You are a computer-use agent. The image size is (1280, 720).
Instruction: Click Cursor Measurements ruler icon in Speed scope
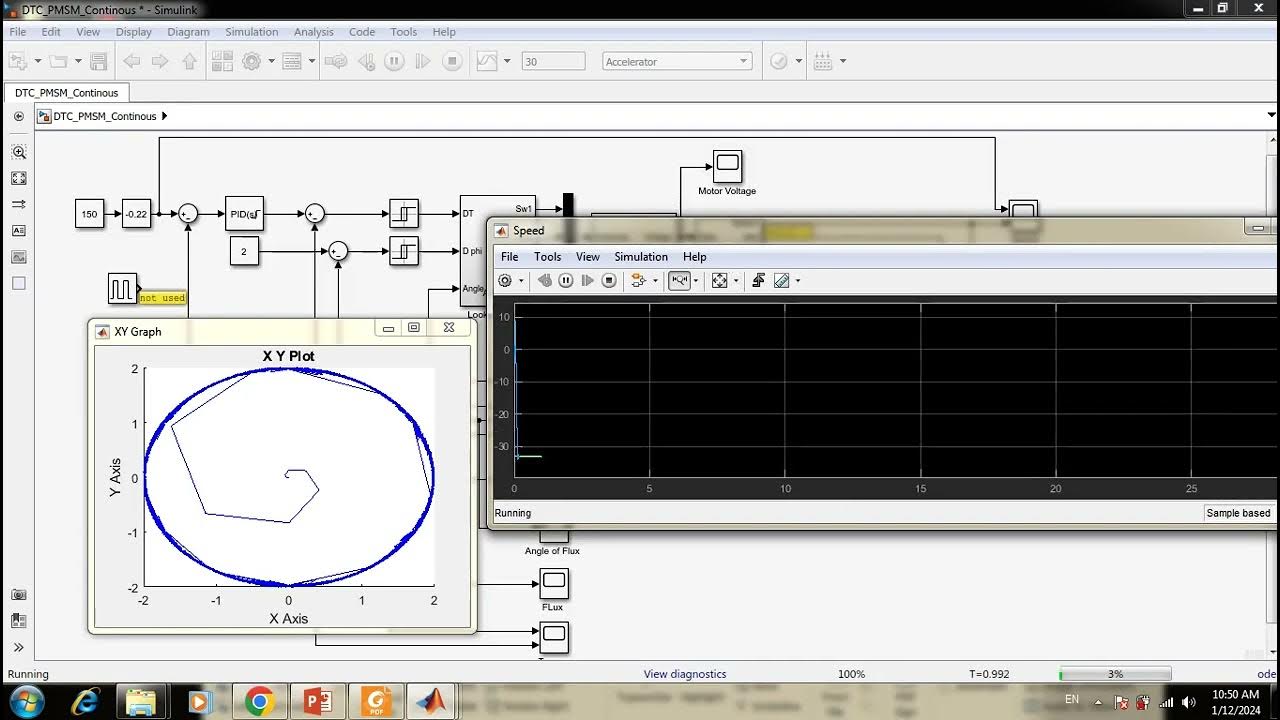click(x=782, y=281)
